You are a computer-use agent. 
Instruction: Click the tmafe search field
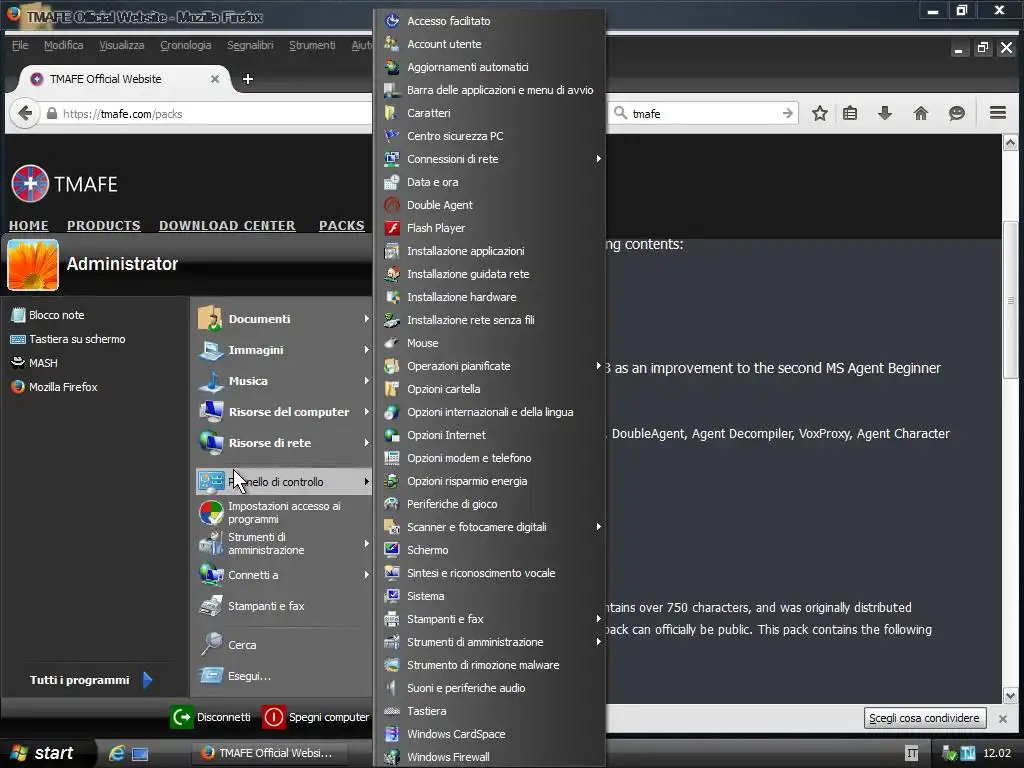tap(705, 114)
